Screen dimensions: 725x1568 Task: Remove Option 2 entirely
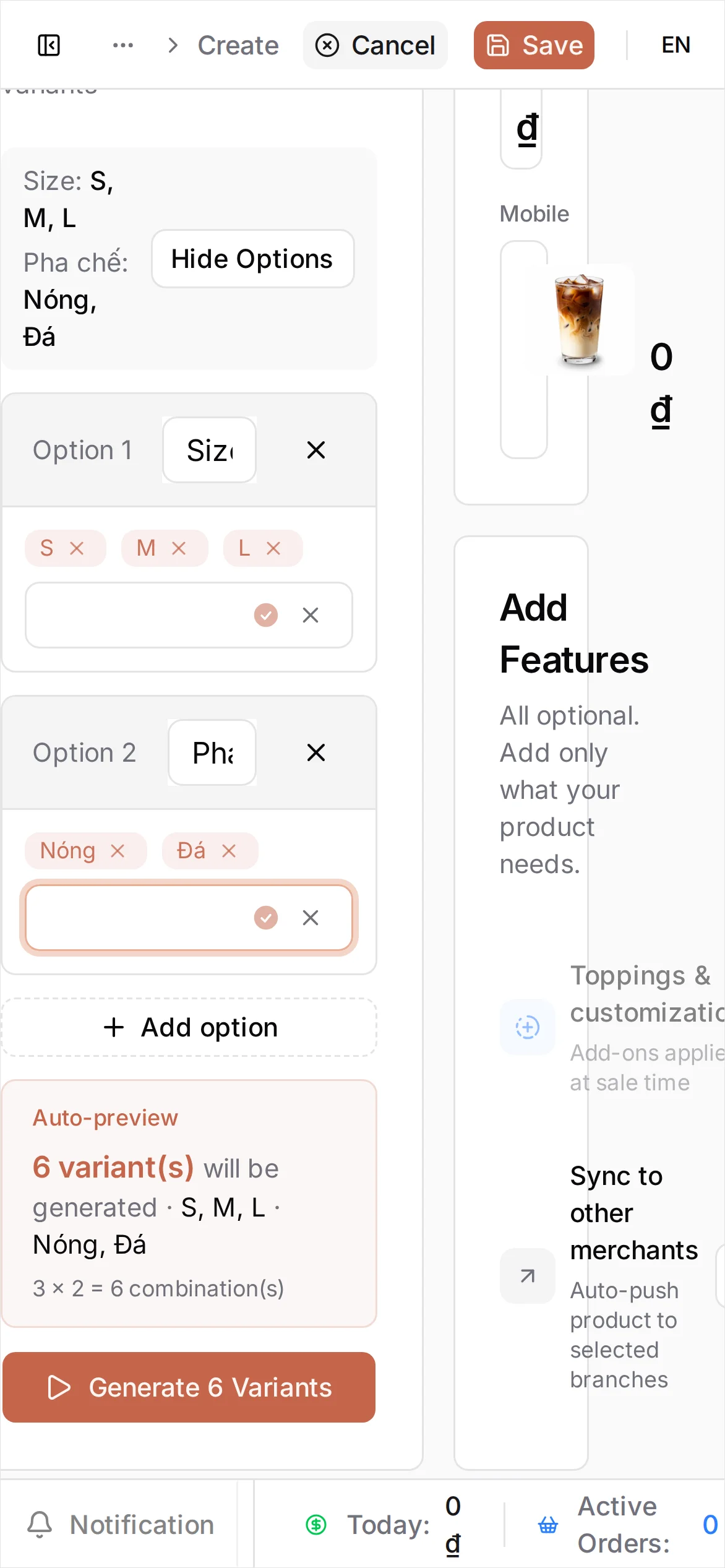[316, 752]
